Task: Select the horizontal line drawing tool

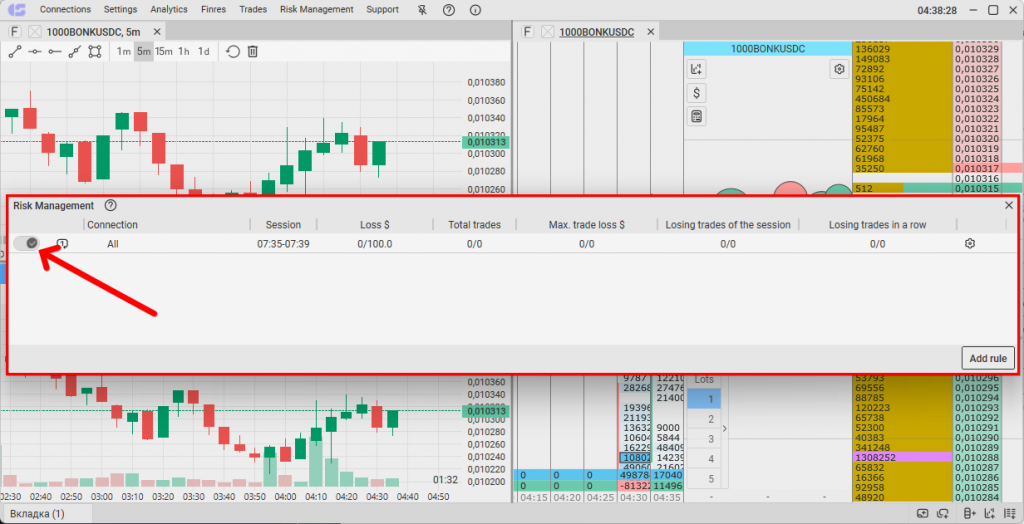Action: (35, 52)
